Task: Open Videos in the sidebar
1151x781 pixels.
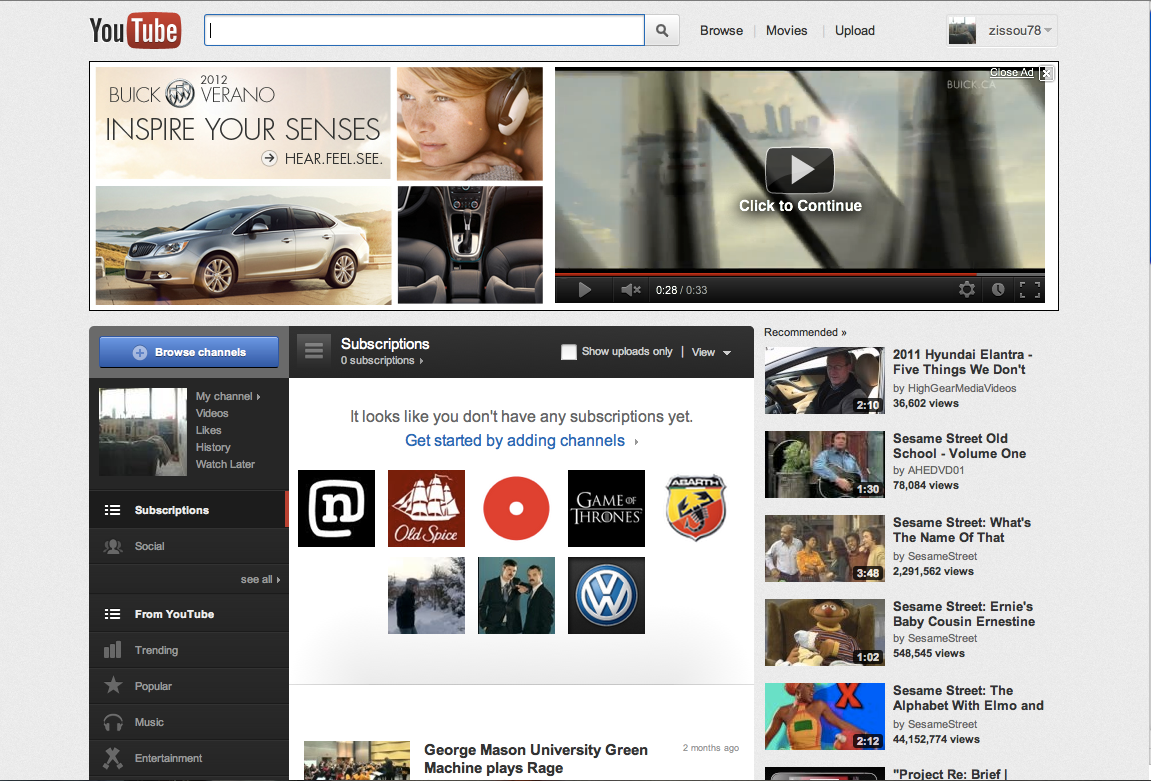Action: click(212, 413)
